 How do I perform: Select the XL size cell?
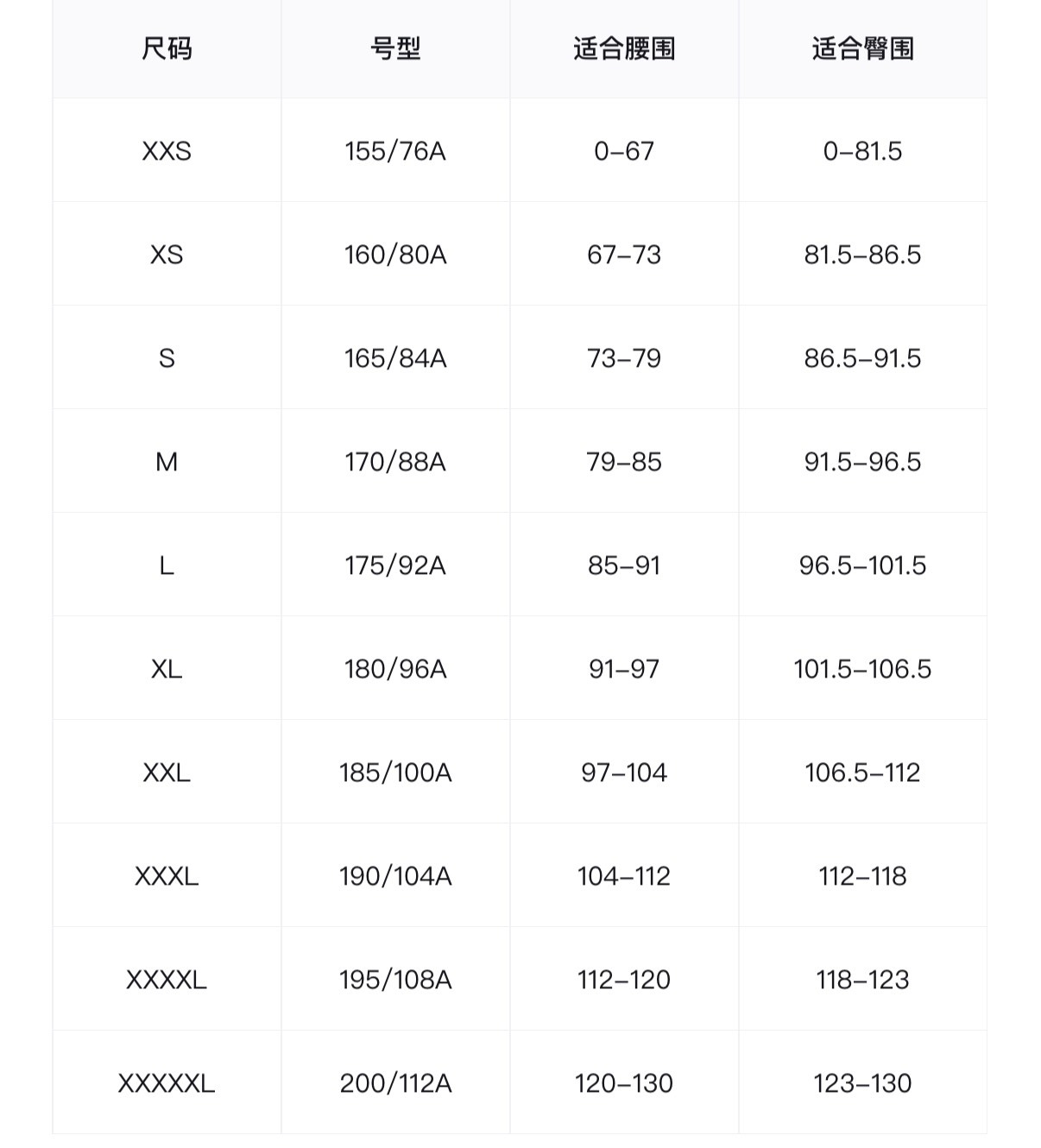(x=167, y=669)
